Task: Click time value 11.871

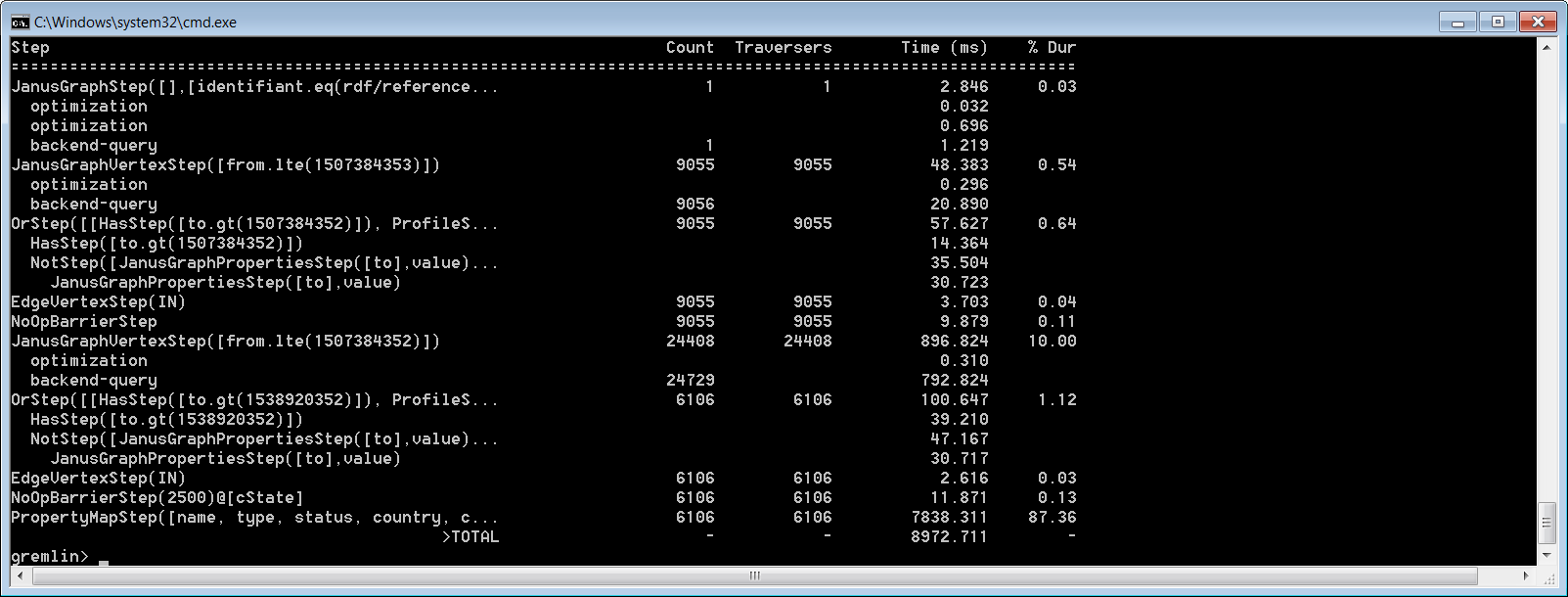Action: coord(960,497)
